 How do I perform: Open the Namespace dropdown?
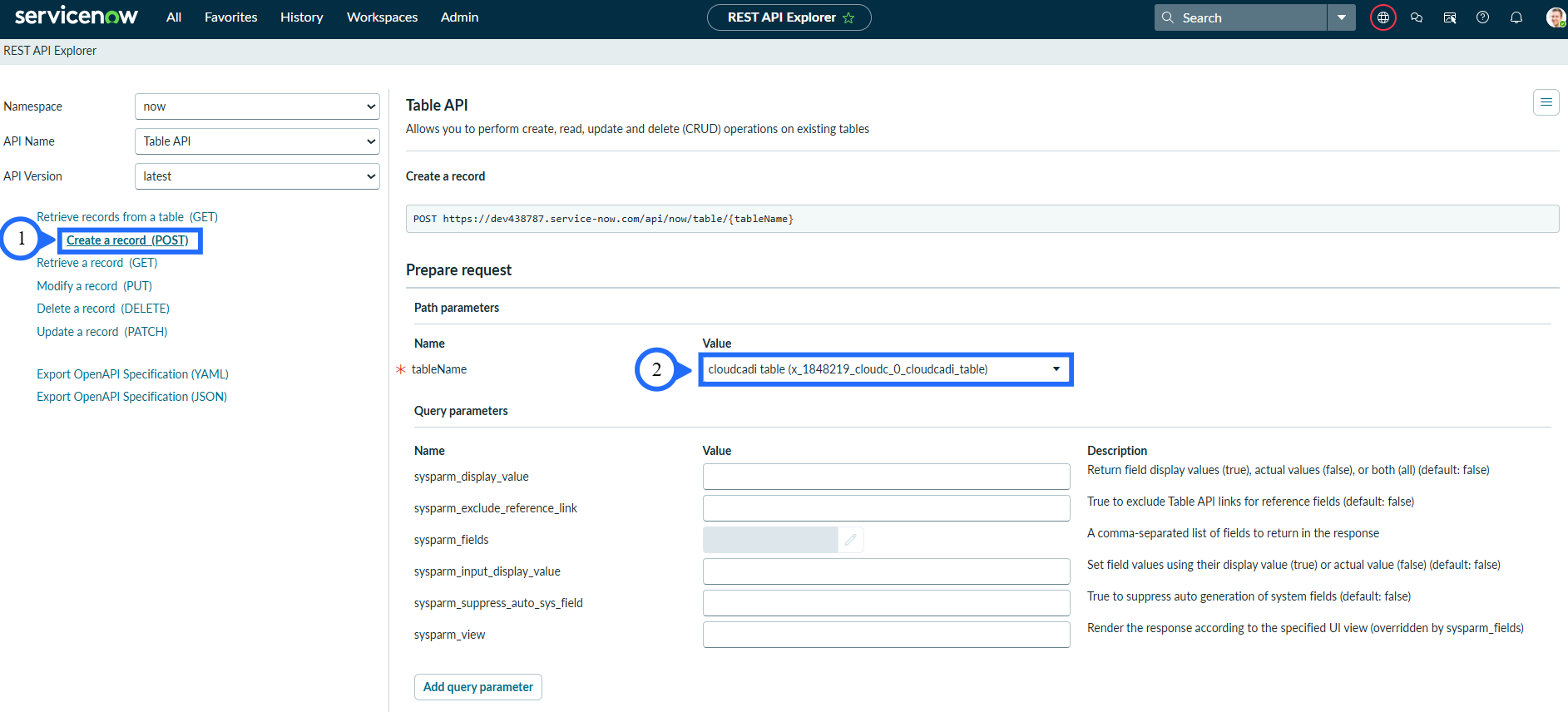257,106
